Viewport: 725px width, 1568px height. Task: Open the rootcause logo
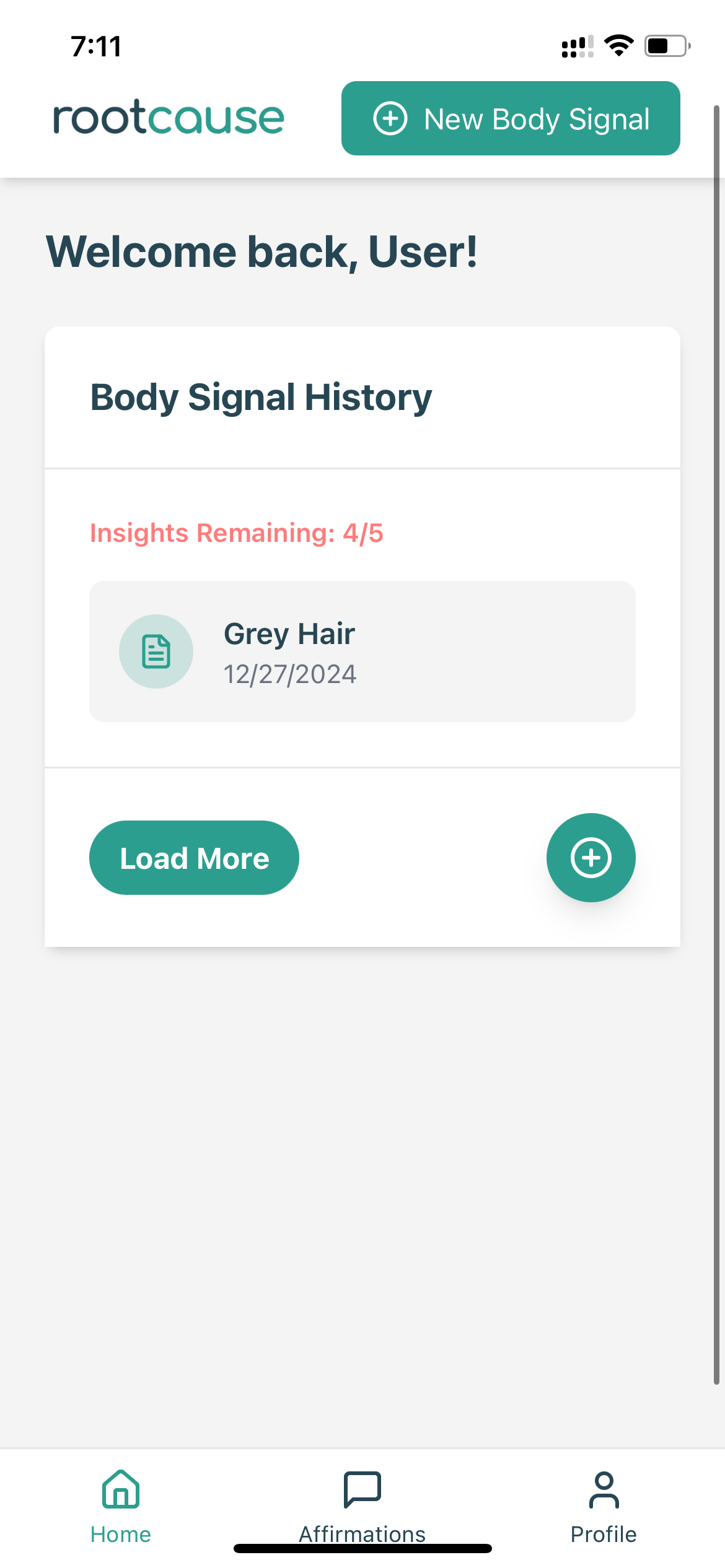169,117
